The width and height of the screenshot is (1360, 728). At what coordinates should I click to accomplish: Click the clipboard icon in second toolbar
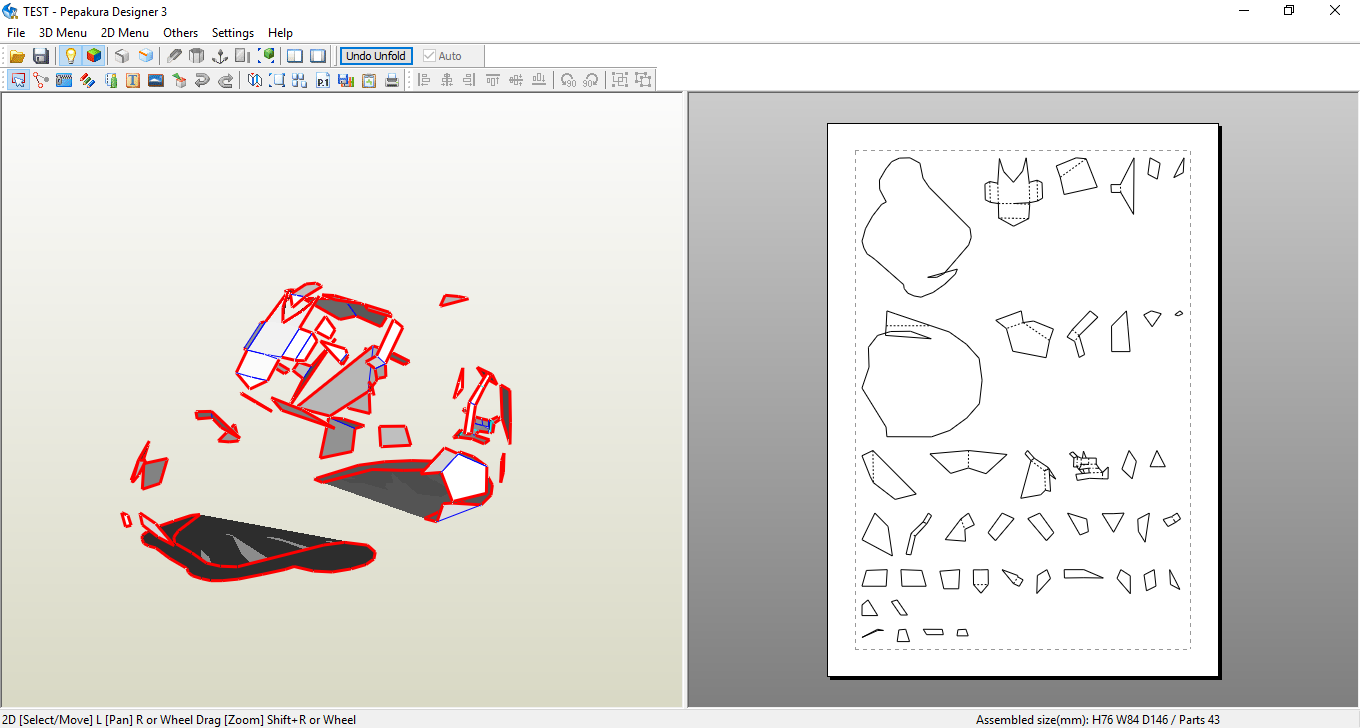pyautogui.click(x=369, y=80)
